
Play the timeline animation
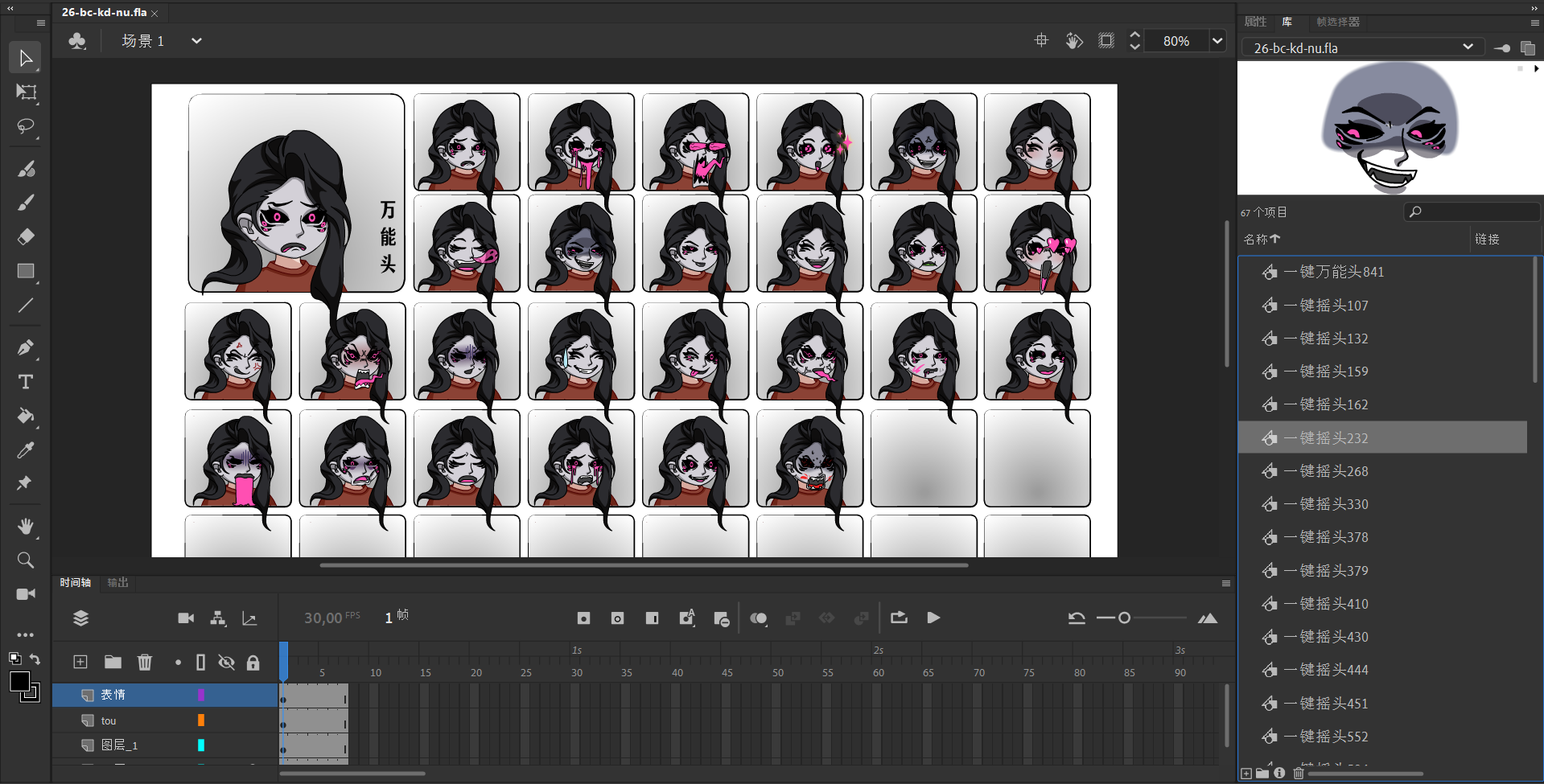point(933,618)
